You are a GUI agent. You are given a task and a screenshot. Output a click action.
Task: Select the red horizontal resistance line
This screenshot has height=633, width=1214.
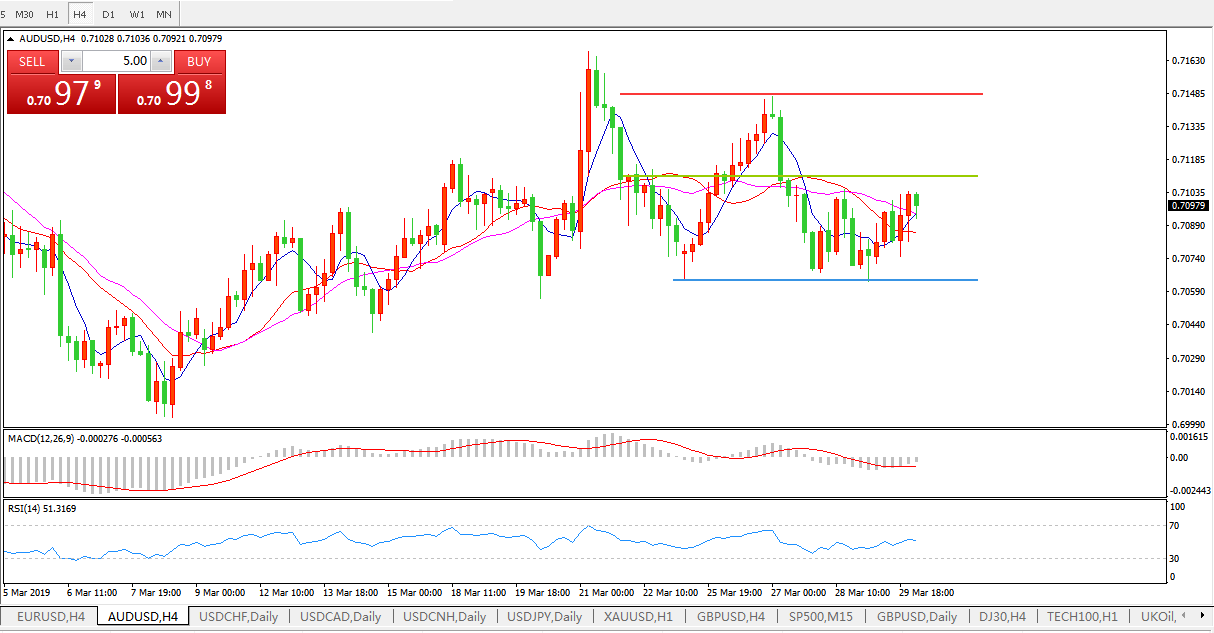tap(800, 94)
